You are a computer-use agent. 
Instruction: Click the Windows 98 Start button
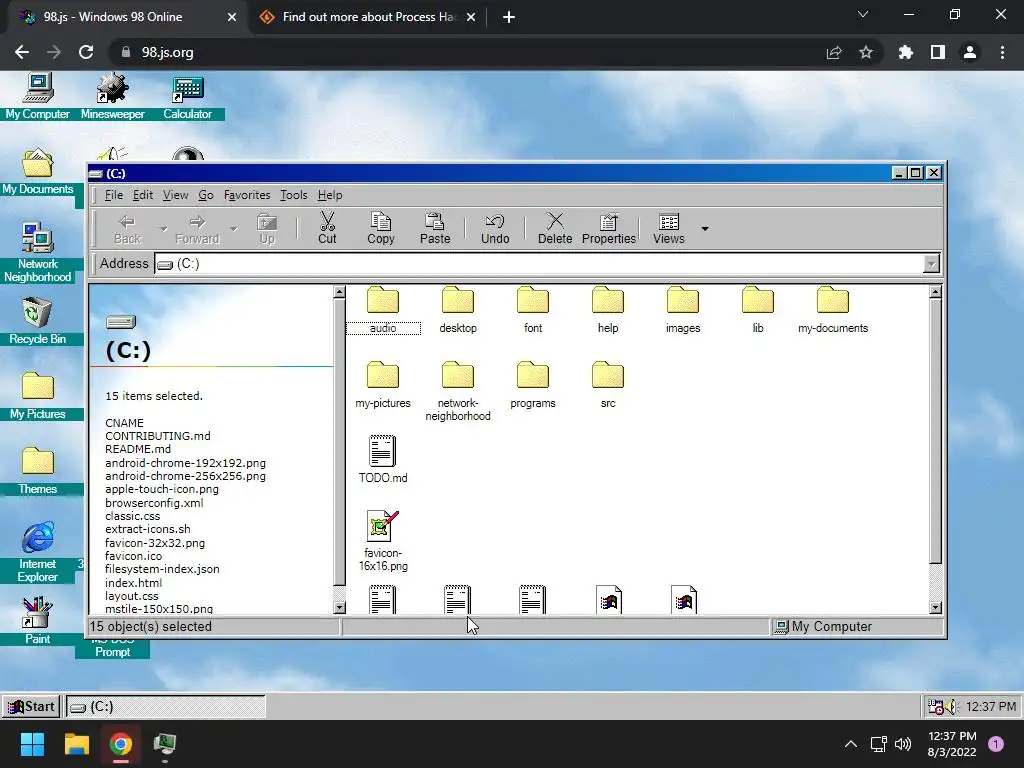(x=31, y=706)
